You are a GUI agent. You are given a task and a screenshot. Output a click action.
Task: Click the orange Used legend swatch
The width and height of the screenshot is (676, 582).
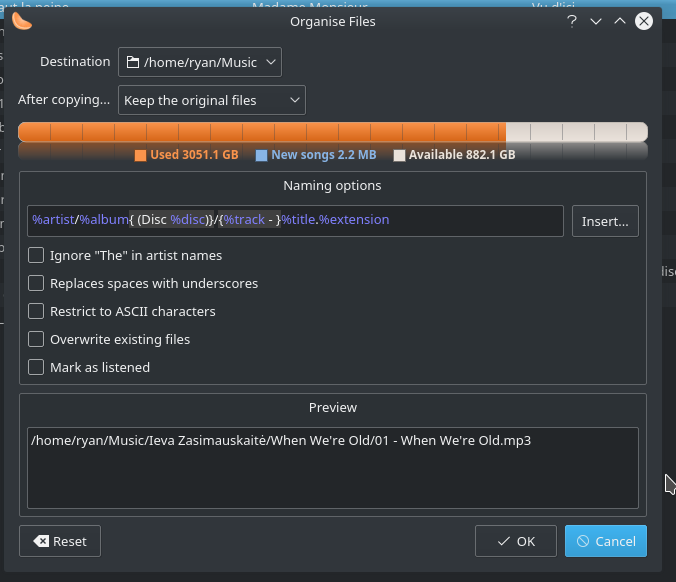pyautogui.click(x=140, y=155)
